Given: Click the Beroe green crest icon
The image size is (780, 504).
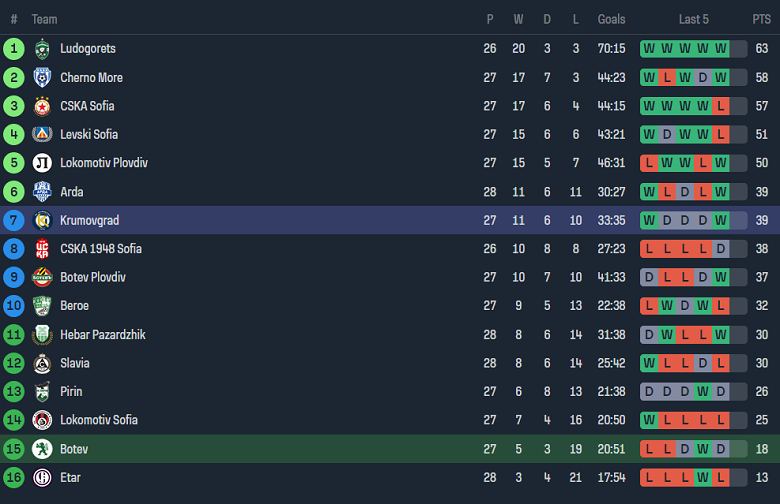Looking at the screenshot, I should coord(42,306).
